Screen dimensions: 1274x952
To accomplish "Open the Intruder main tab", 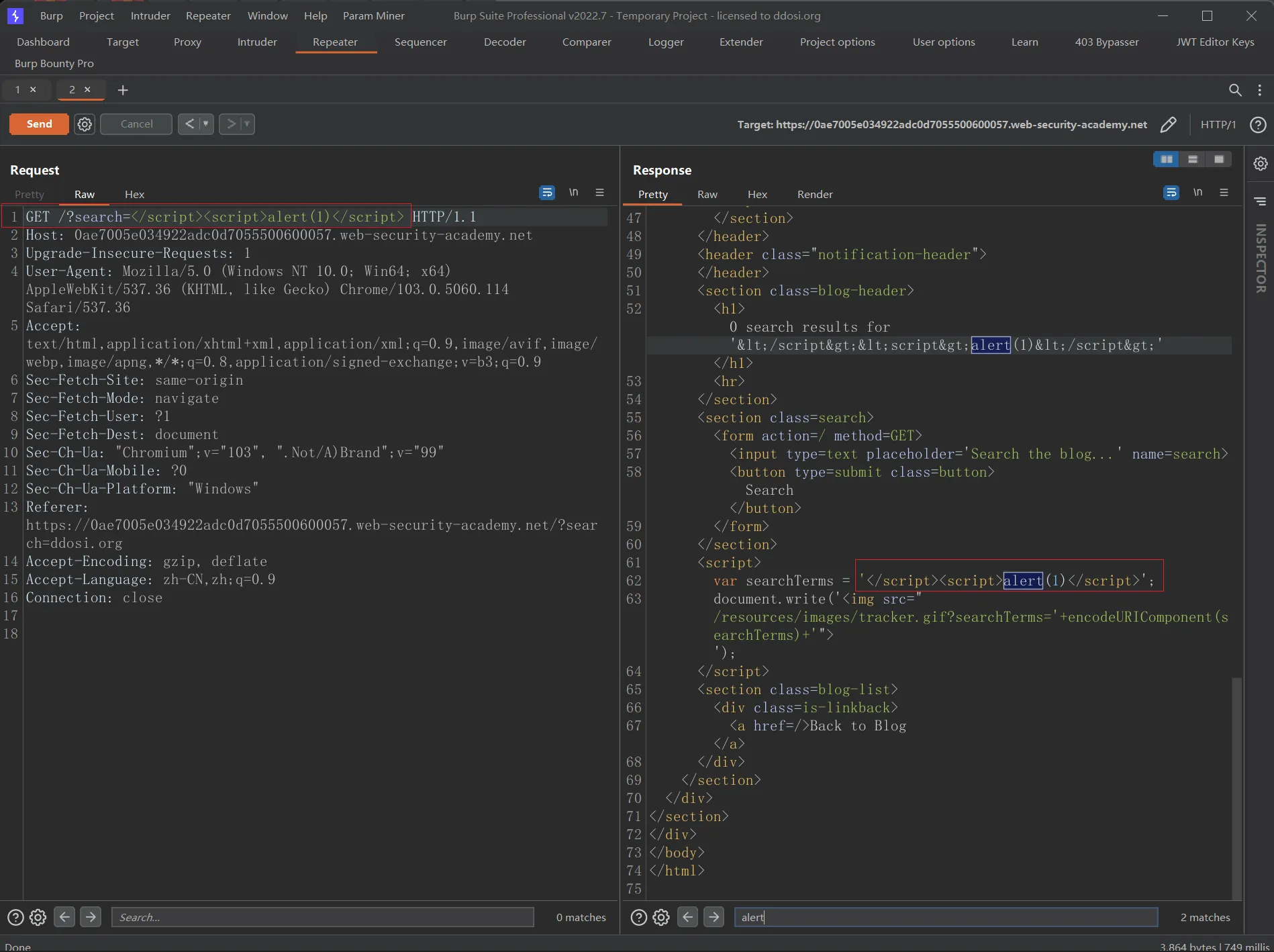I will 257,42.
